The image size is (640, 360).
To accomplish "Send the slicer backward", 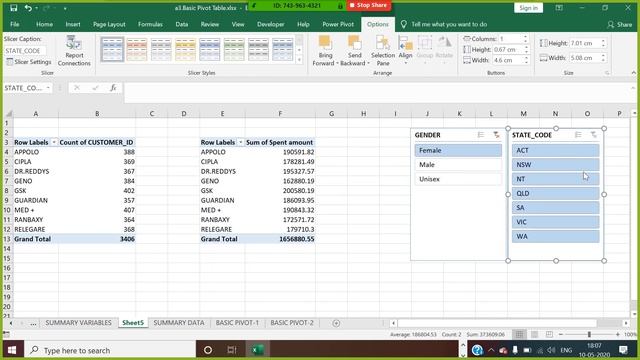I will (x=354, y=46).
